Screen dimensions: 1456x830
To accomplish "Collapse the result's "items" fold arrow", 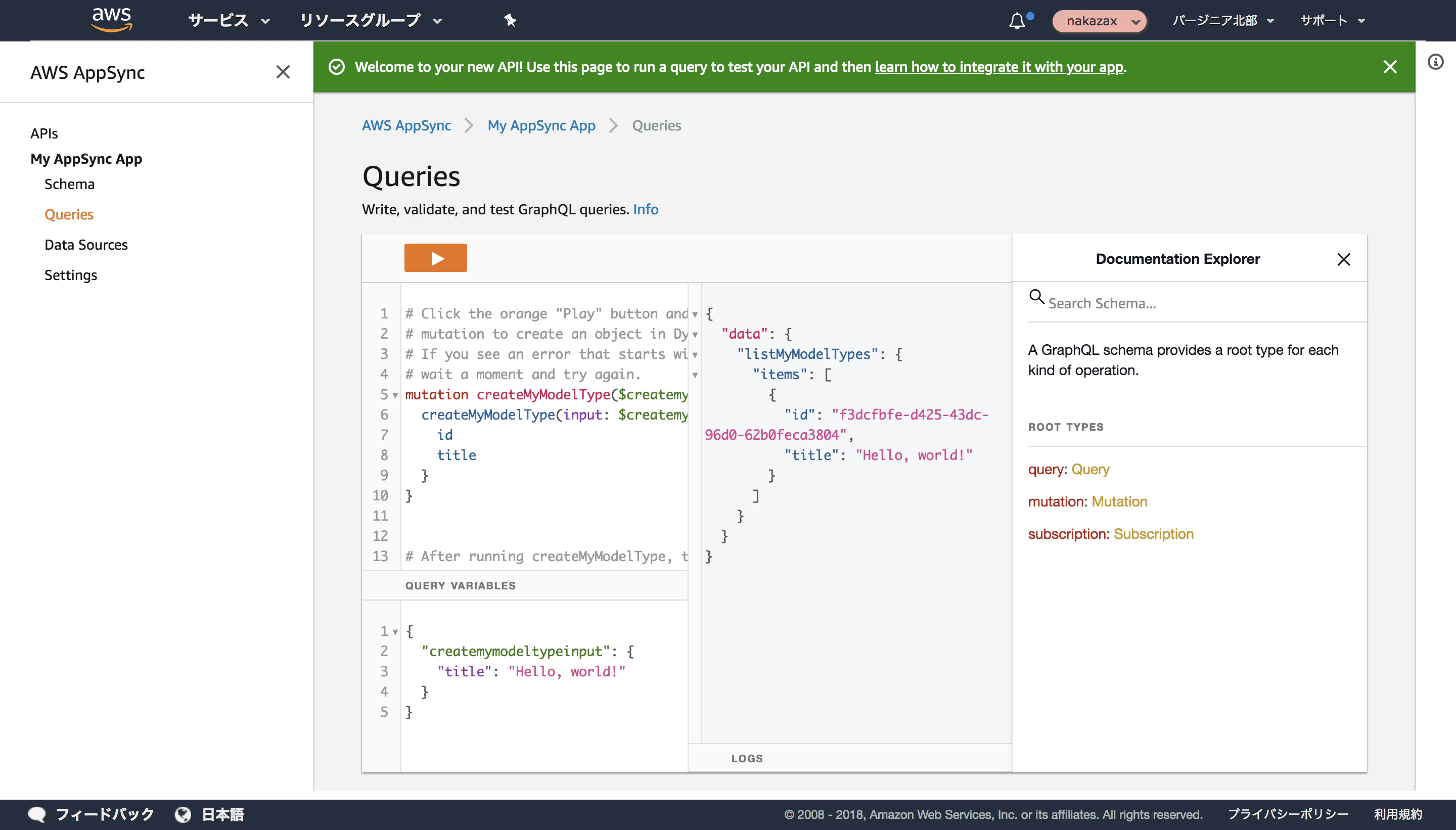I will tap(695, 375).
